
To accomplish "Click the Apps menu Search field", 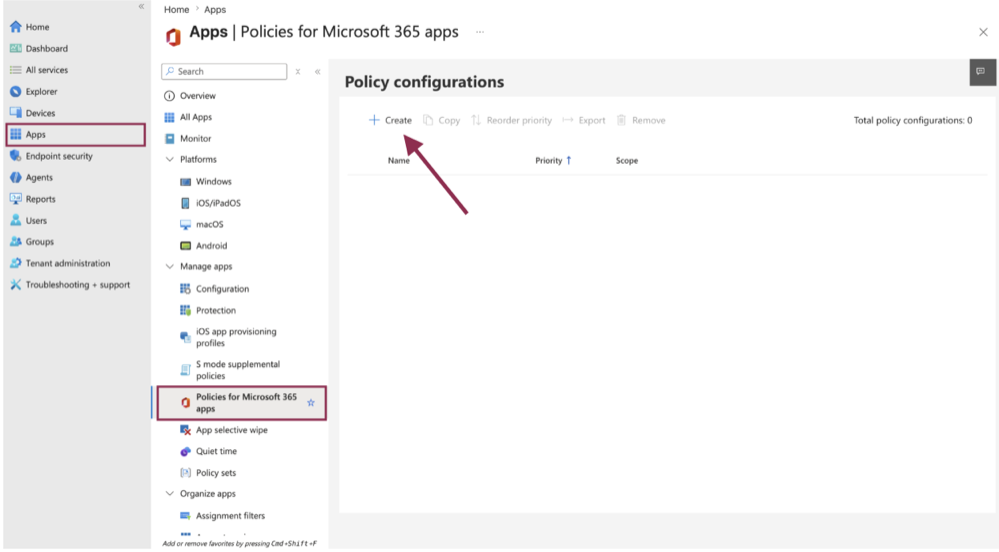I will tap(224, 71).
